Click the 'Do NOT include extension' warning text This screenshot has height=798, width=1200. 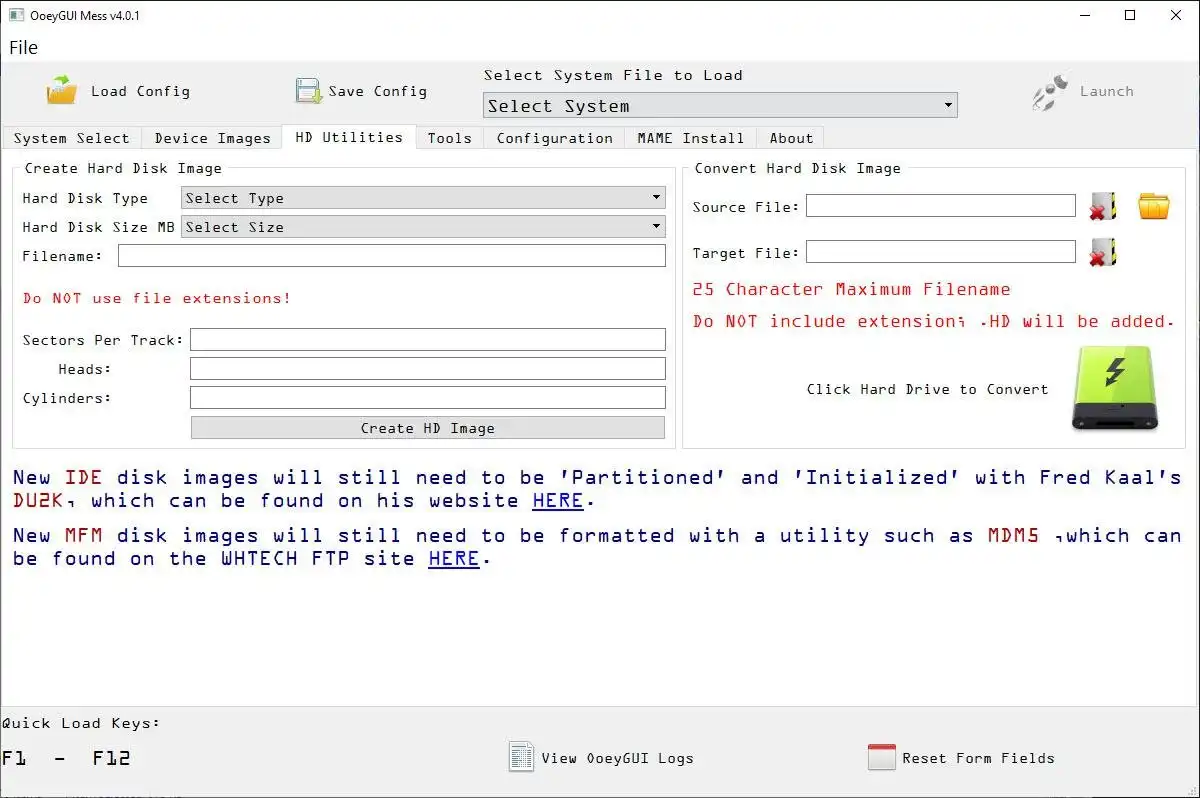point(934,321)
